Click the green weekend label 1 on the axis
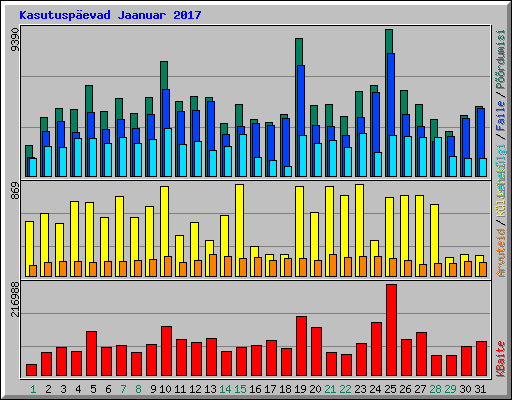The height and width of the screenshot is (400, 512). (x=33, y=389)
